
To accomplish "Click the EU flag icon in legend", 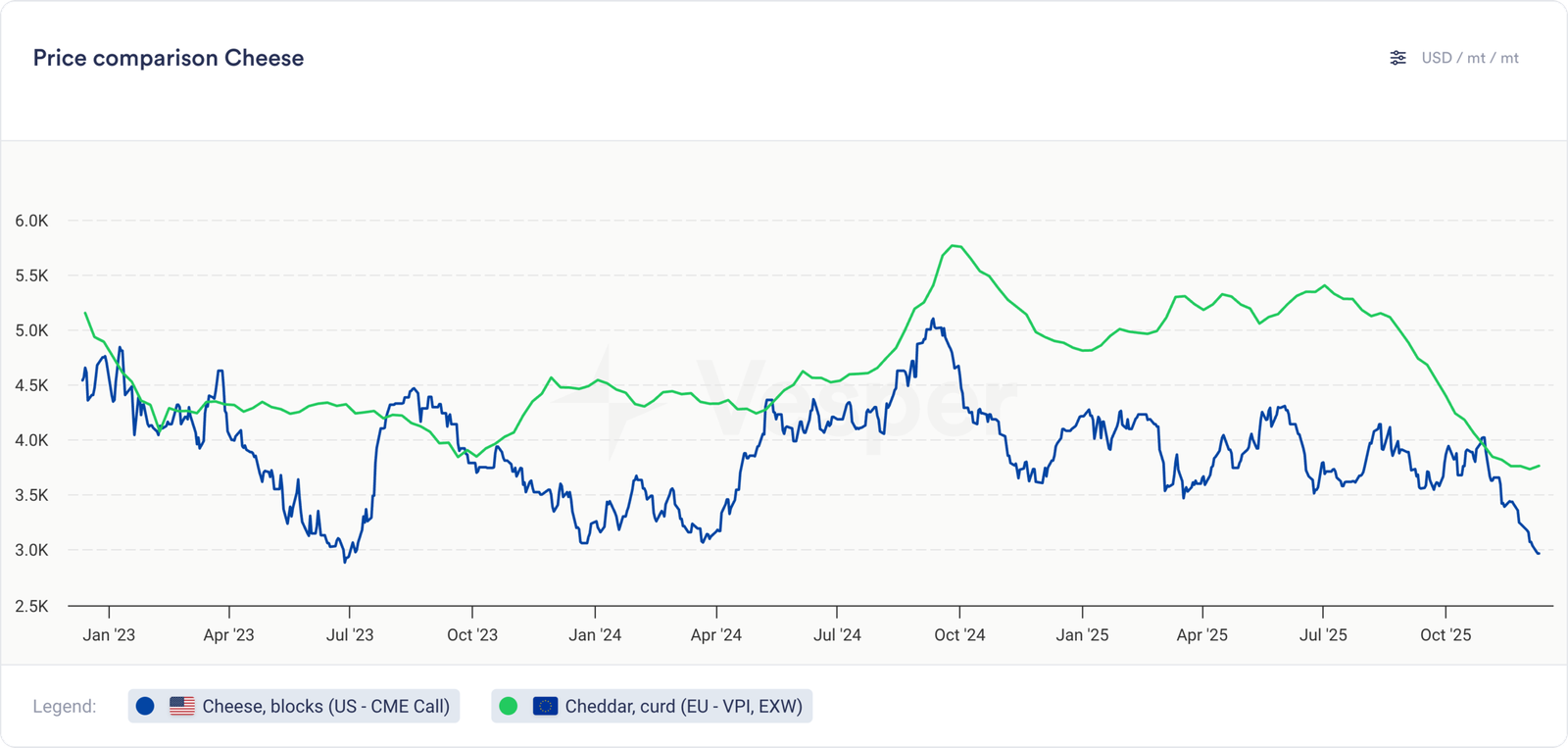I will click(545, 706).
